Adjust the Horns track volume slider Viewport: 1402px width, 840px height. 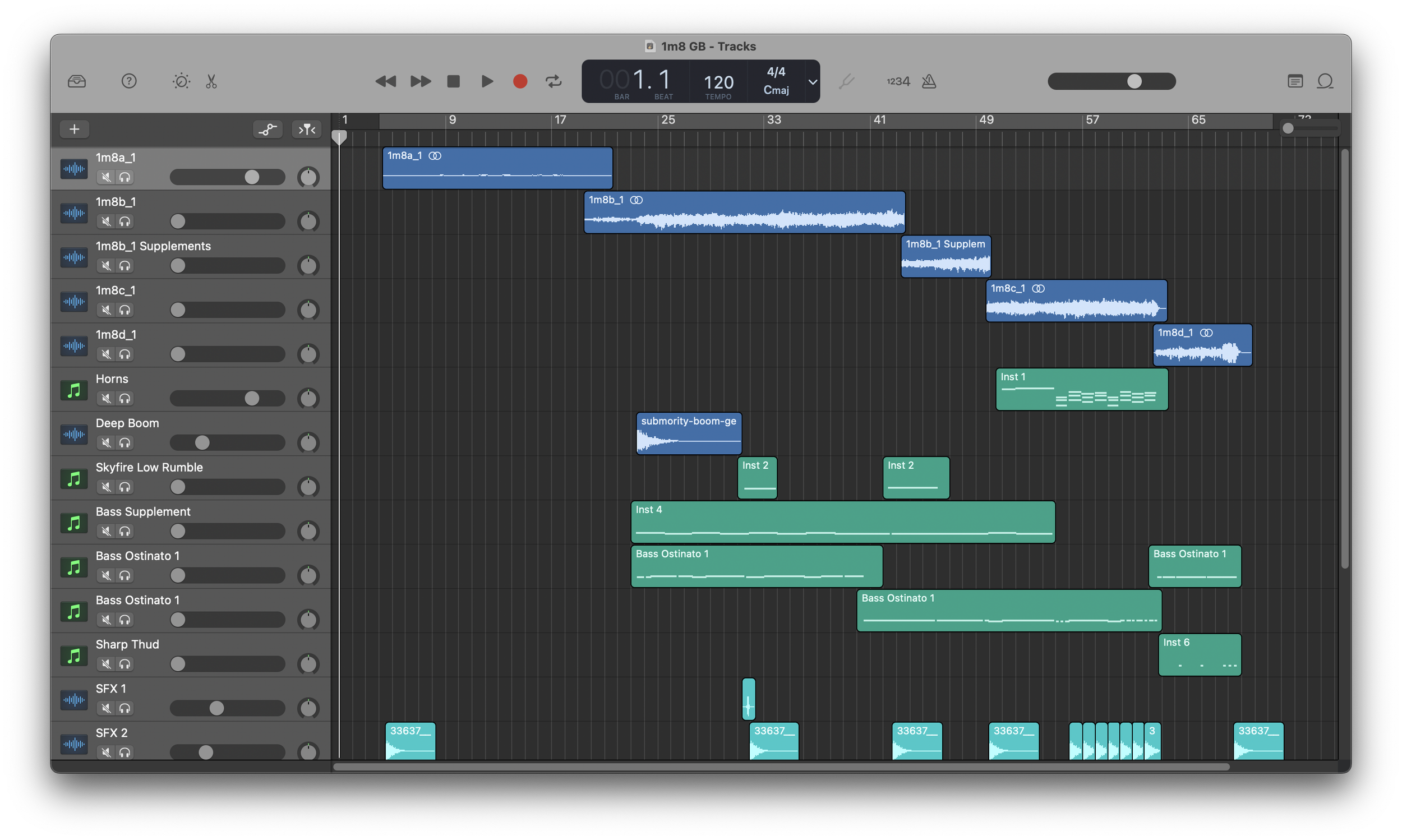[228, 399]
